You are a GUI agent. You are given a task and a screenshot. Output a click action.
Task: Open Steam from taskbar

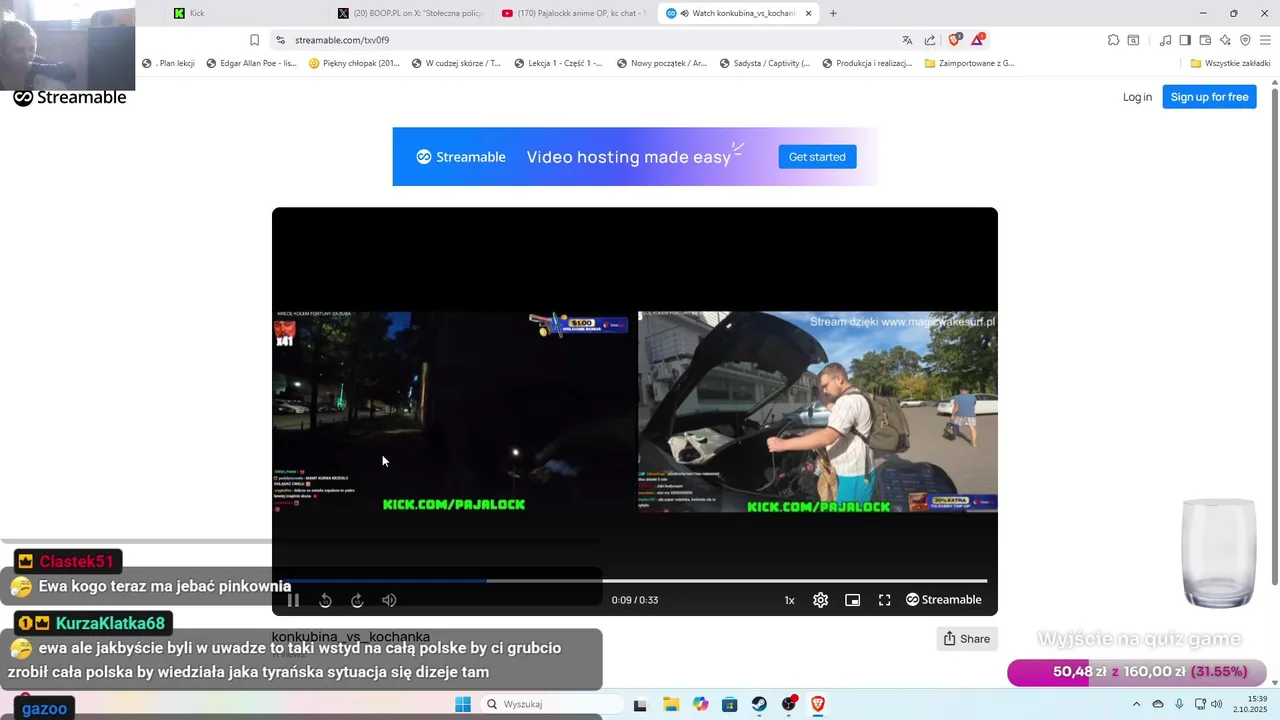coord(759,704)
